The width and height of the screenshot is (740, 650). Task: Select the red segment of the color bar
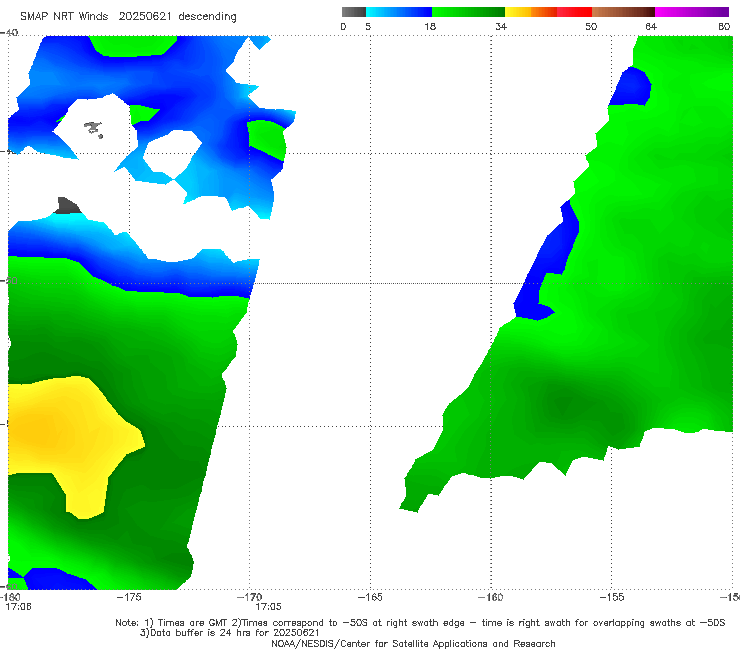click(x=574, y=12)
